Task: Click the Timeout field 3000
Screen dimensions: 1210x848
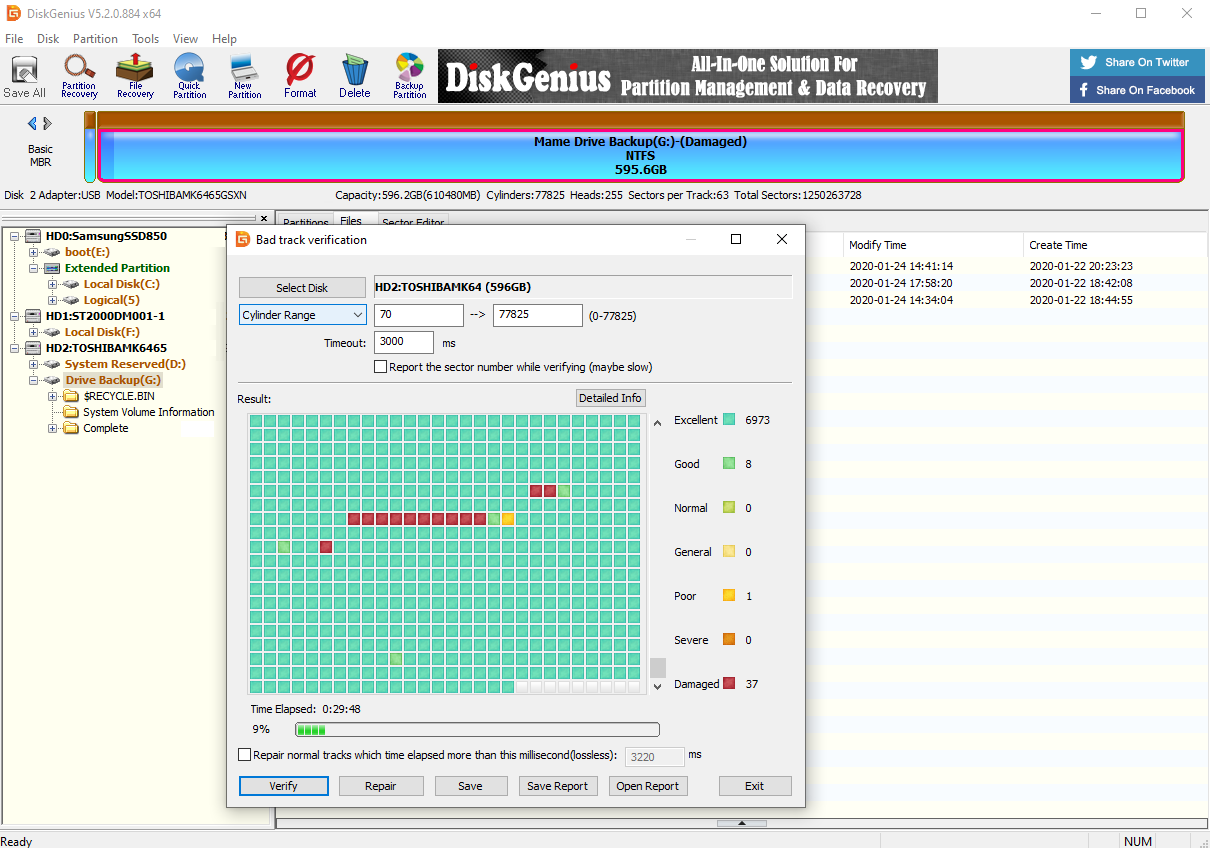Action: (404, 342)
